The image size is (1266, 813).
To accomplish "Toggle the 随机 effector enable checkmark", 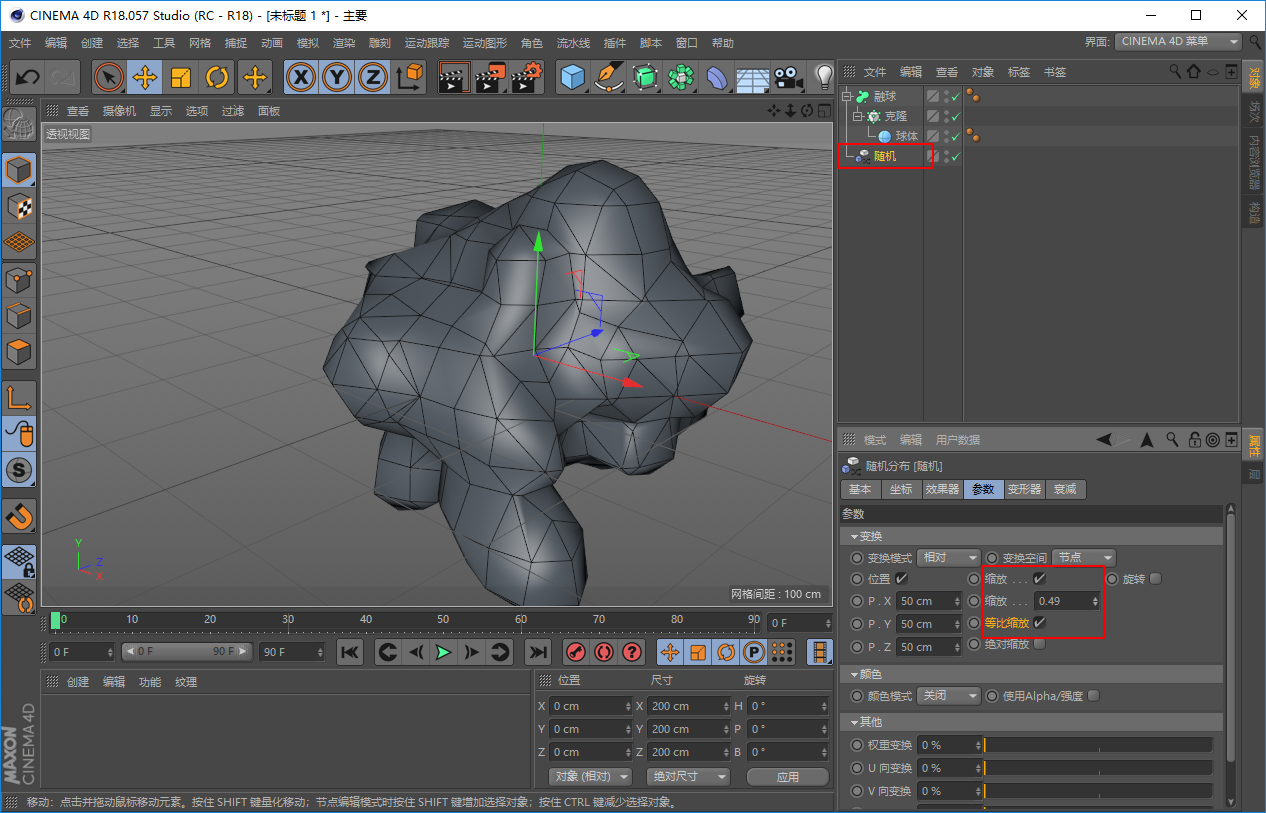I will [x=956, y=156].
